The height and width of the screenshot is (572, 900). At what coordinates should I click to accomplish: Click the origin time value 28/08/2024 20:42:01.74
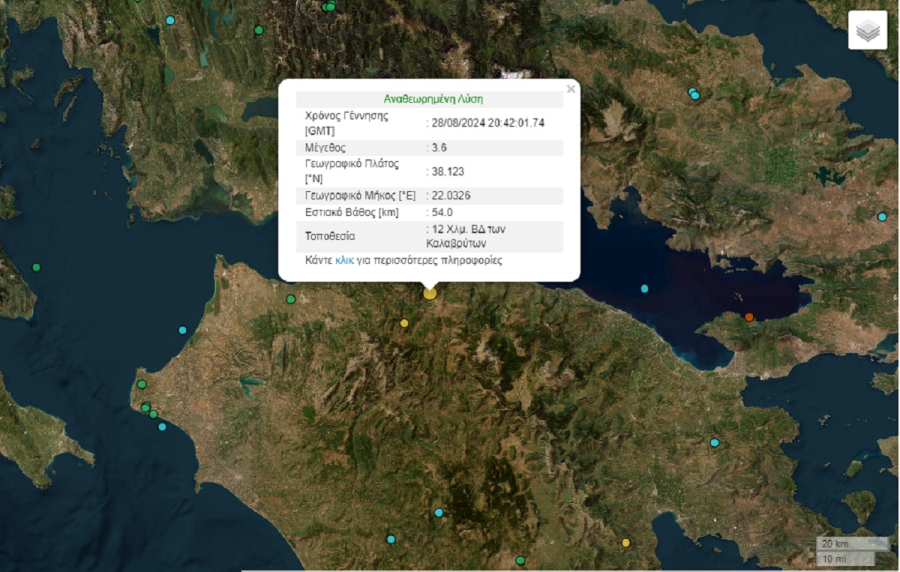point(488,123)
